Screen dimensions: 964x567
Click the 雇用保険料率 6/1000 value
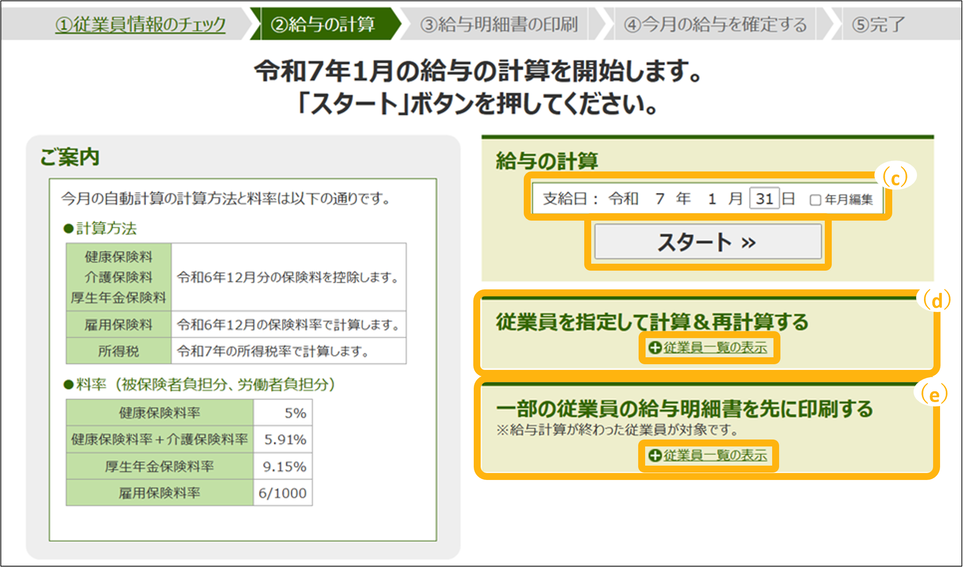click(x=283, y=493)
